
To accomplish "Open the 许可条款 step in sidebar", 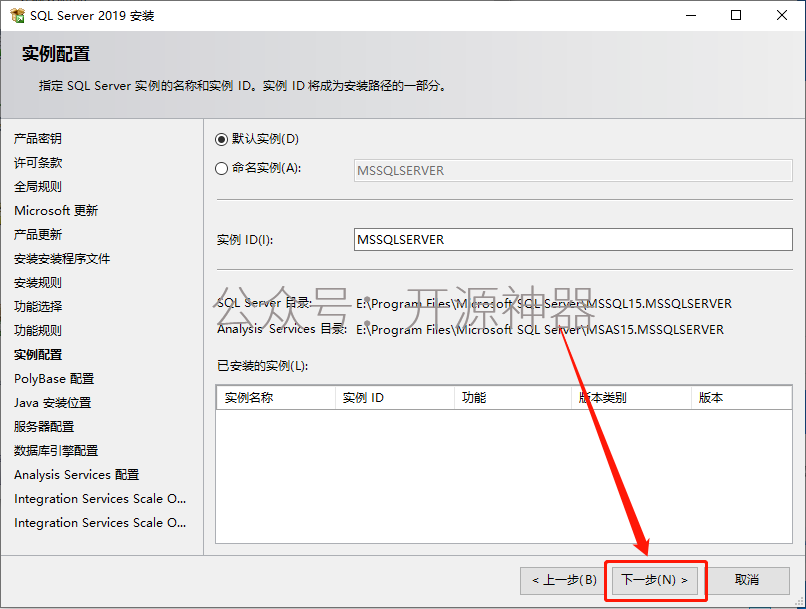I will tap(38, 163).
